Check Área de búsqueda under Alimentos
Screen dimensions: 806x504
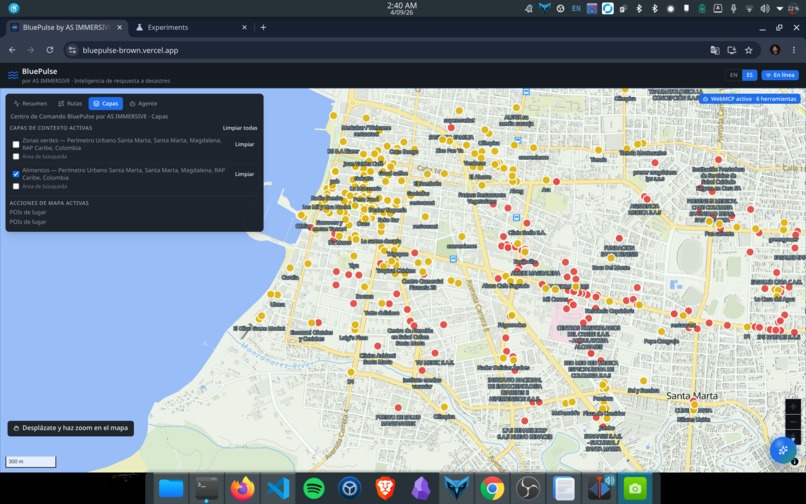click(x=16, y=186)
